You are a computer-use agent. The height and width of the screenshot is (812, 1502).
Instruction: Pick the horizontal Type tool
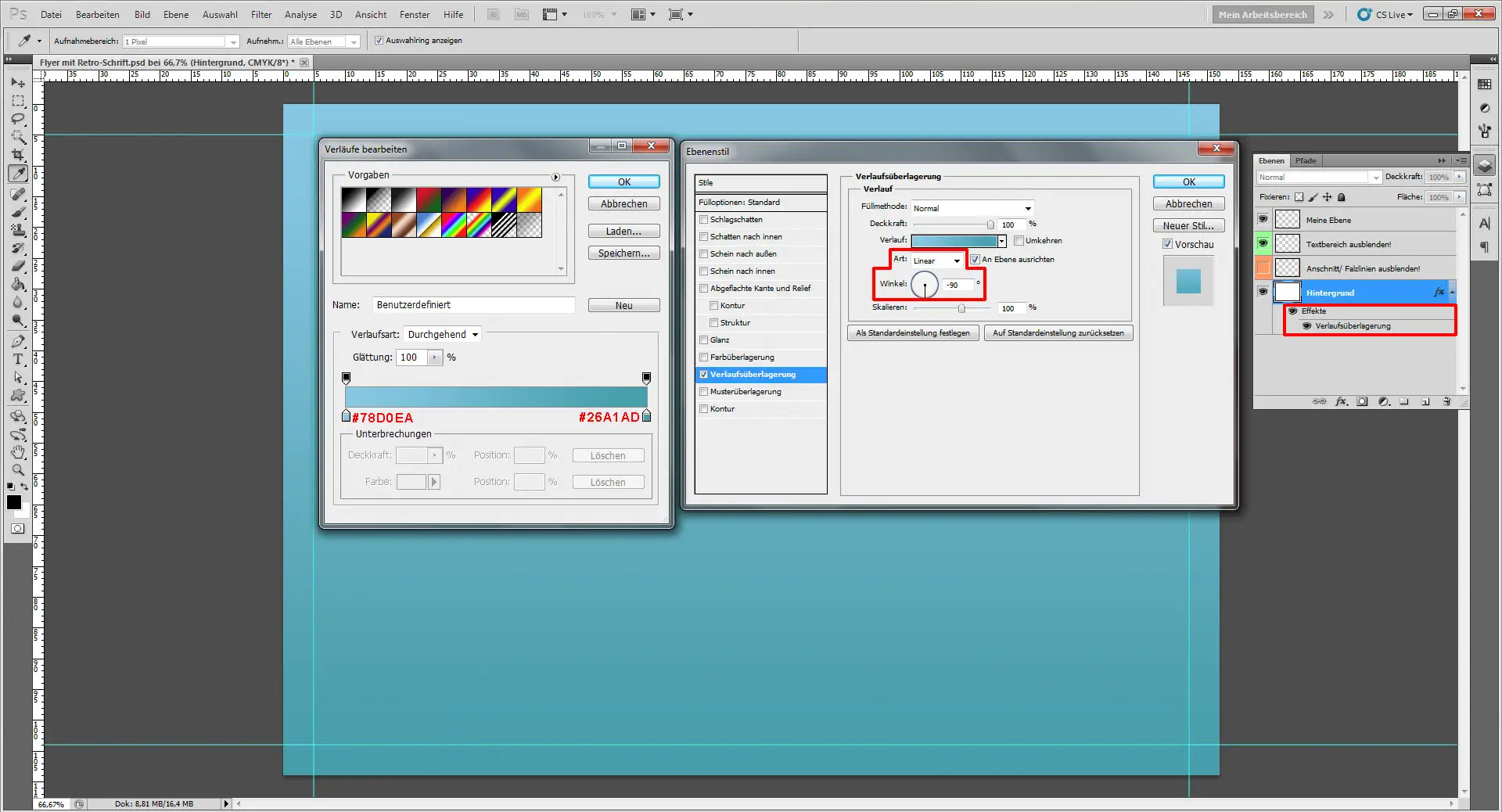tap(18, 359)
